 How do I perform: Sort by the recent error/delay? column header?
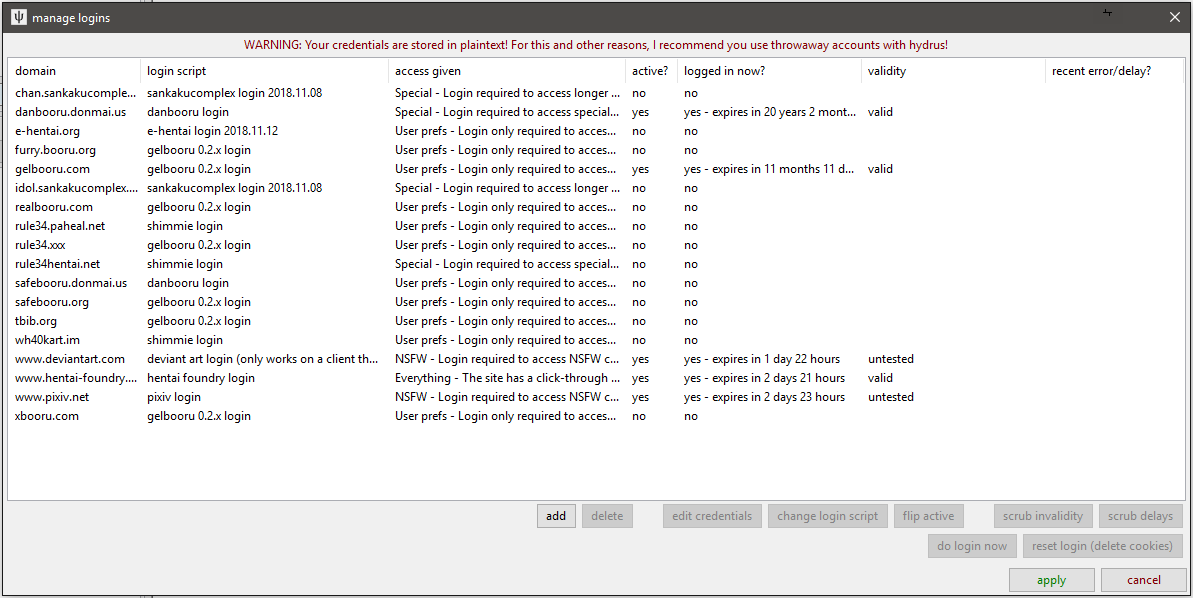coord(1115,71)
